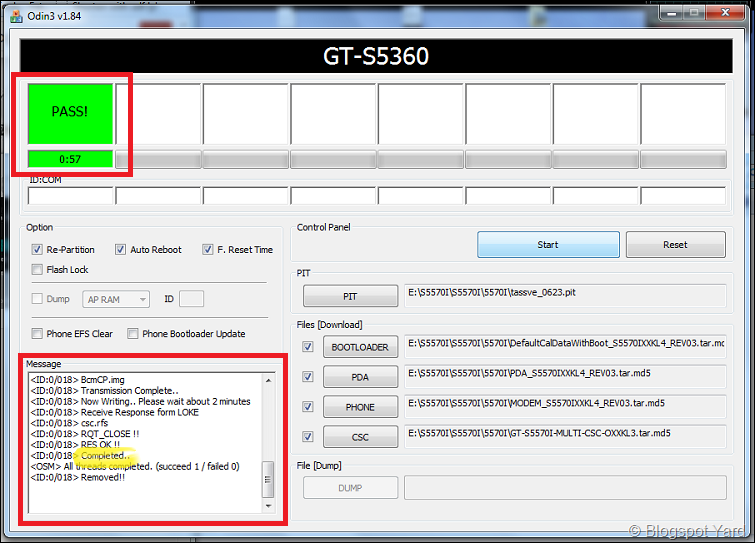Click the CSC file path field
The width and height of the screenshot is (755, 543).
tap(565, 437)
